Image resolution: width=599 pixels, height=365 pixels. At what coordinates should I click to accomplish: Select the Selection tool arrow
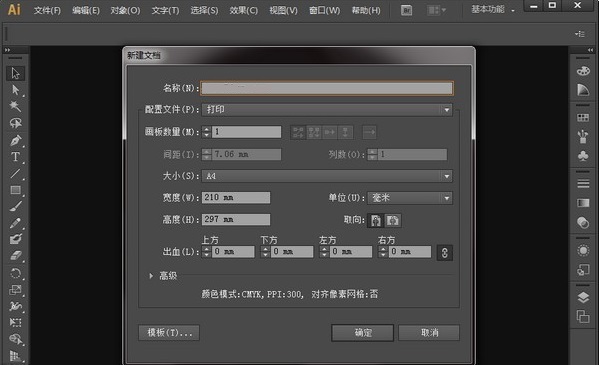[15, 73]
